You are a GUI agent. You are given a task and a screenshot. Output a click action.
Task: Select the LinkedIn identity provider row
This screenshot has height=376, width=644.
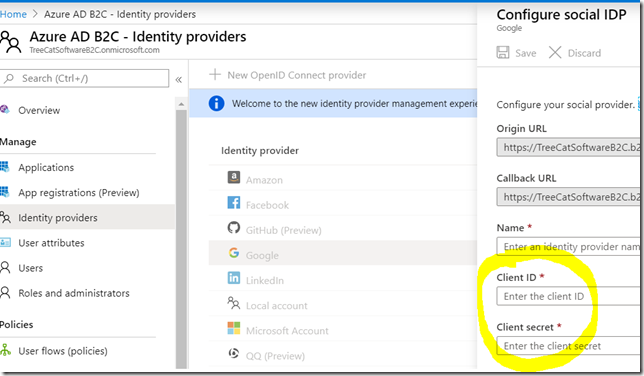tap(343, 279)
